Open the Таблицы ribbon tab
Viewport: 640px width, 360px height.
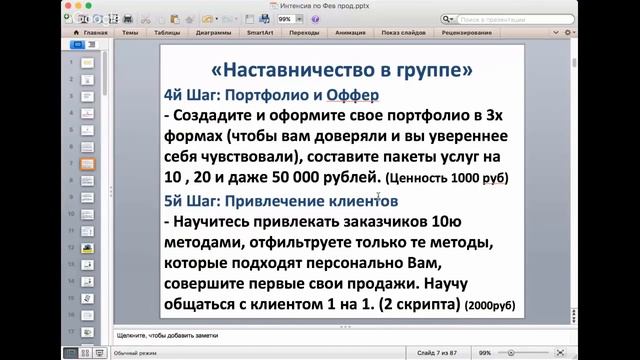coord(167,33)
